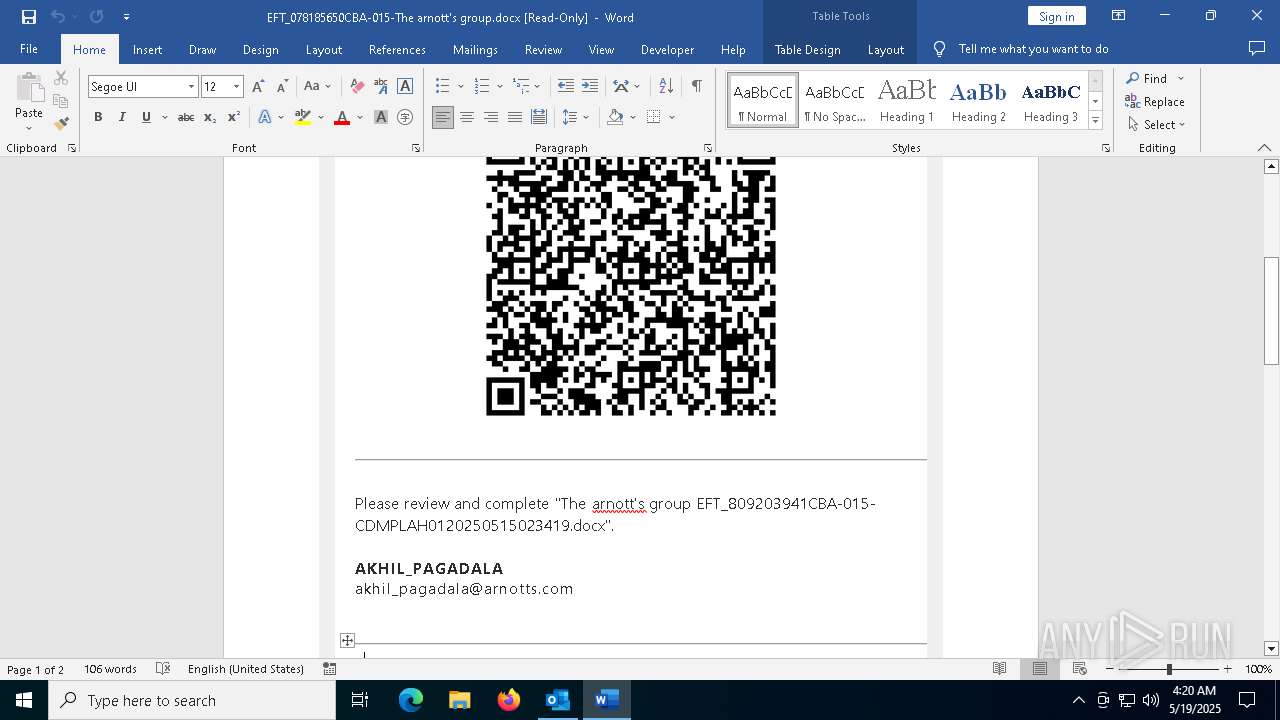
Task: Click the Line and Paragraph Spacing icon
Action: [570, 117]
